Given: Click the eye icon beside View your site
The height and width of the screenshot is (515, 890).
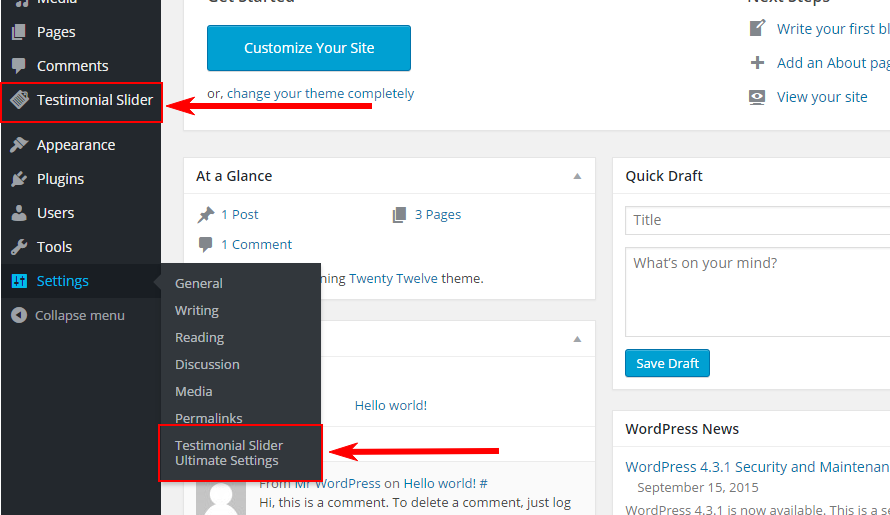Looking at the screenshot, I should click(x=757, y=97).
